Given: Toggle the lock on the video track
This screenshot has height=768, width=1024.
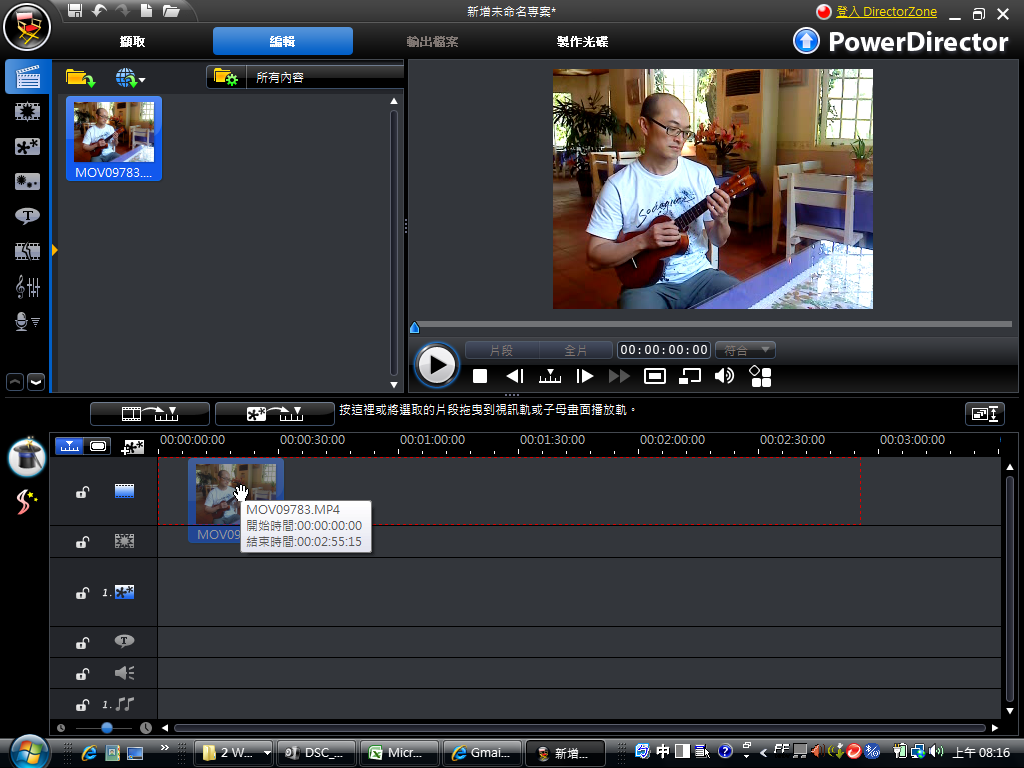Looking at the screenshot, I should tap(83, 491).
